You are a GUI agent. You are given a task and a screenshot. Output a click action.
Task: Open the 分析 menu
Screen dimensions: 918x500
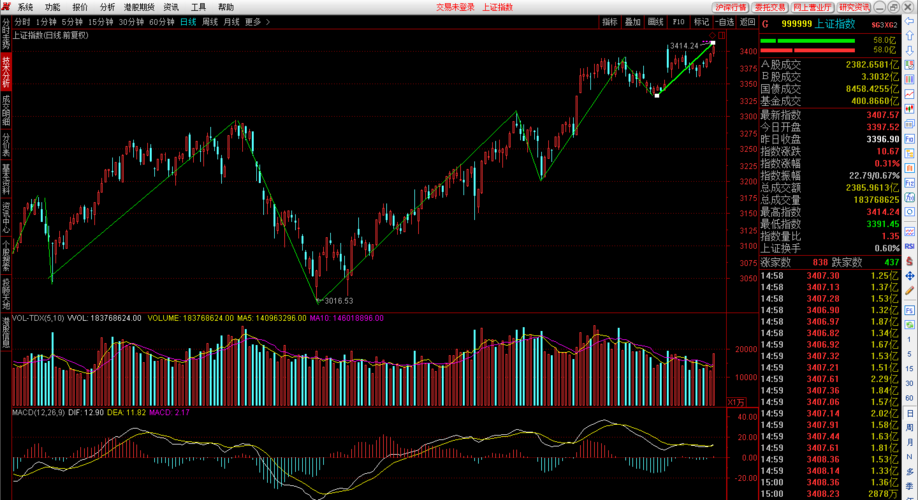click(x=107, y=7)
